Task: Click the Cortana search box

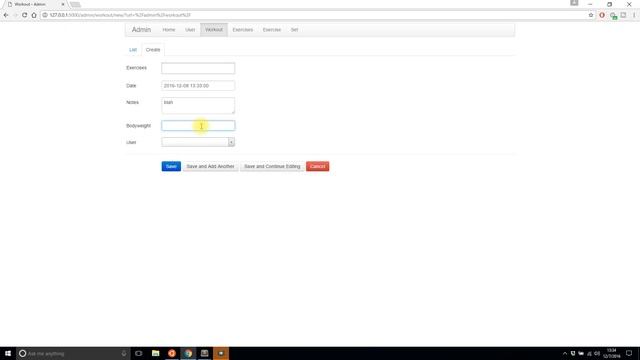Action: [73, 353]
